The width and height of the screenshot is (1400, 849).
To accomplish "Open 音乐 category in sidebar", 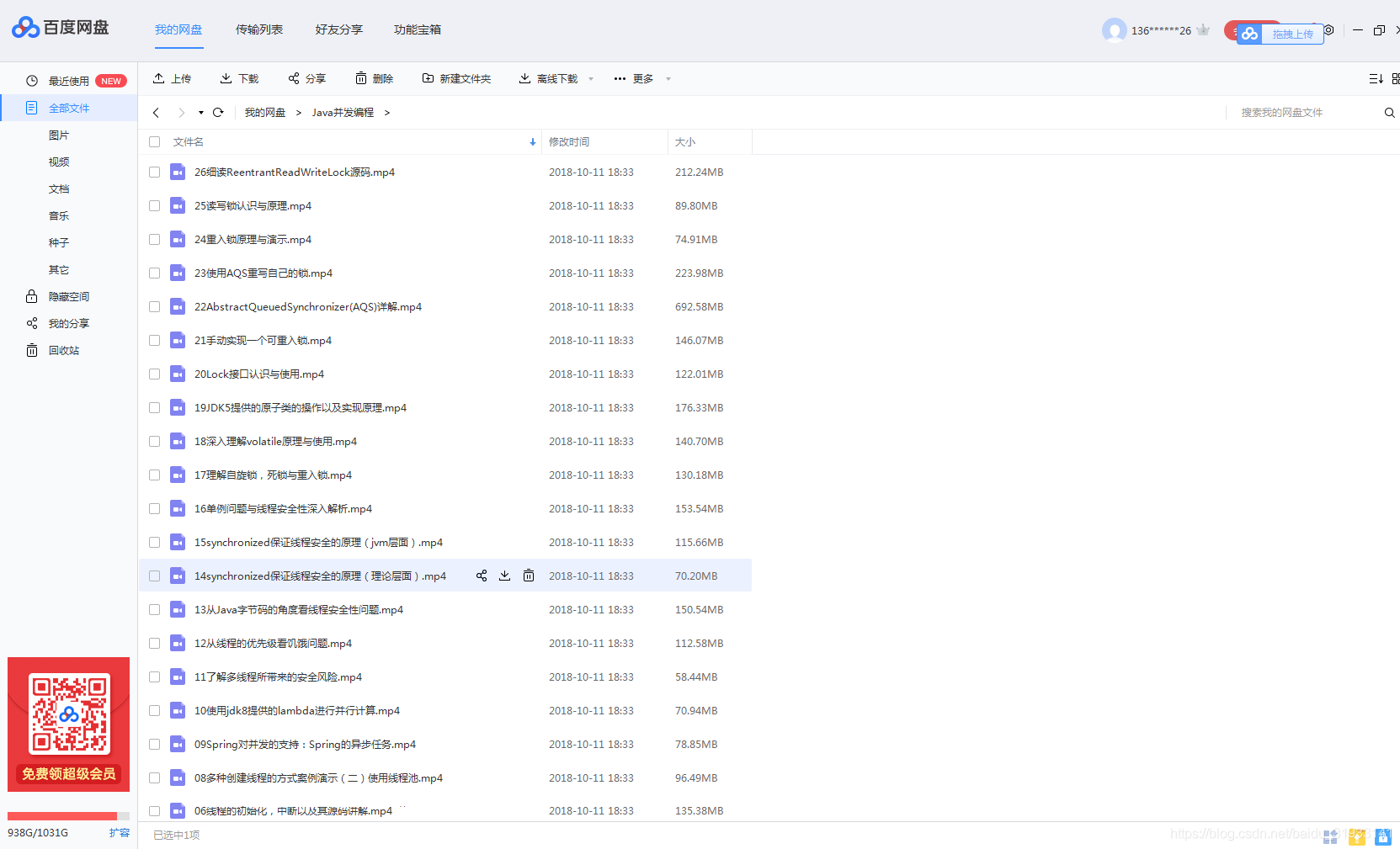I will [59, 215].
